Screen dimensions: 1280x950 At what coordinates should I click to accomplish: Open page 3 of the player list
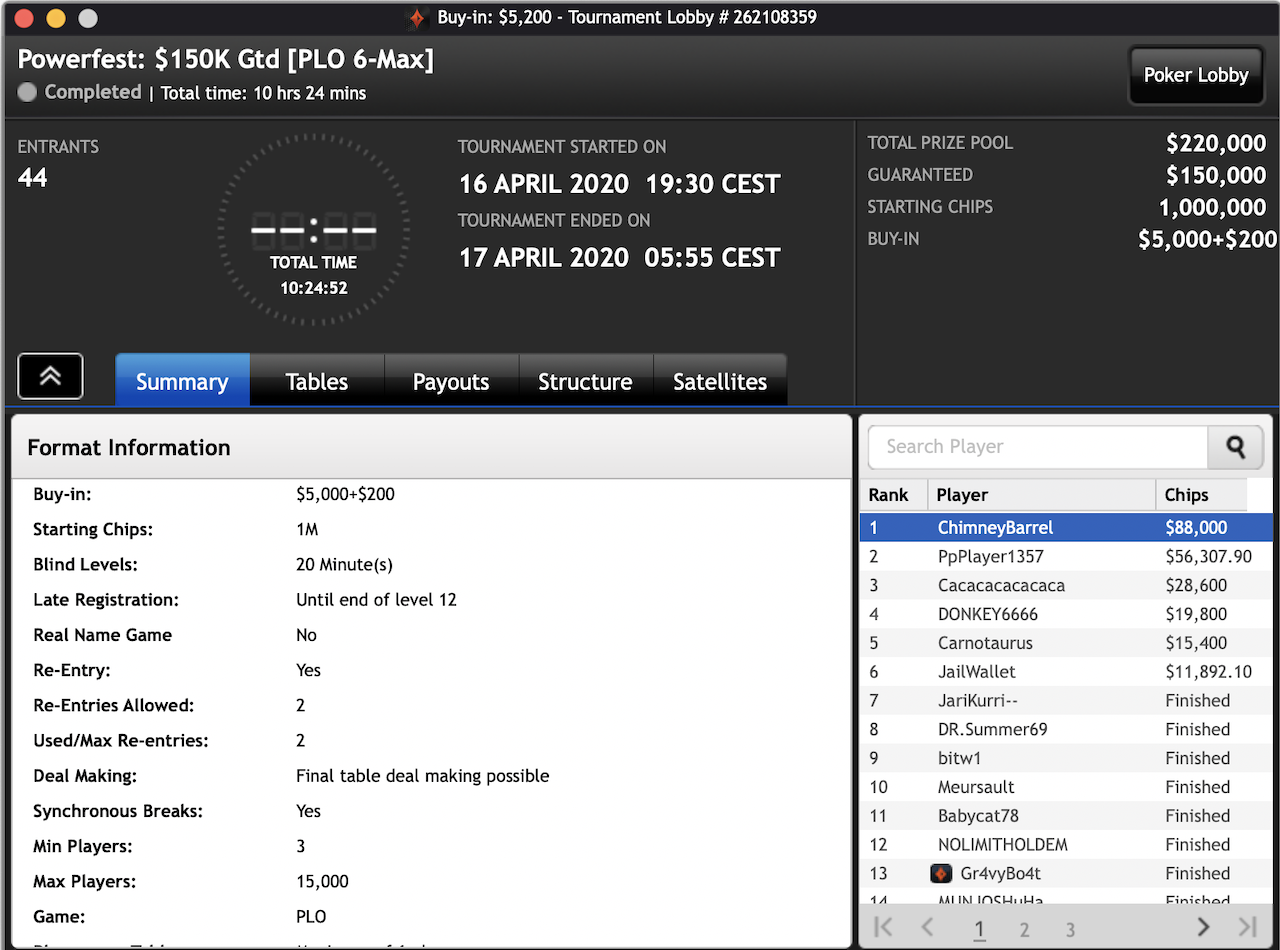click(1069, 929)
